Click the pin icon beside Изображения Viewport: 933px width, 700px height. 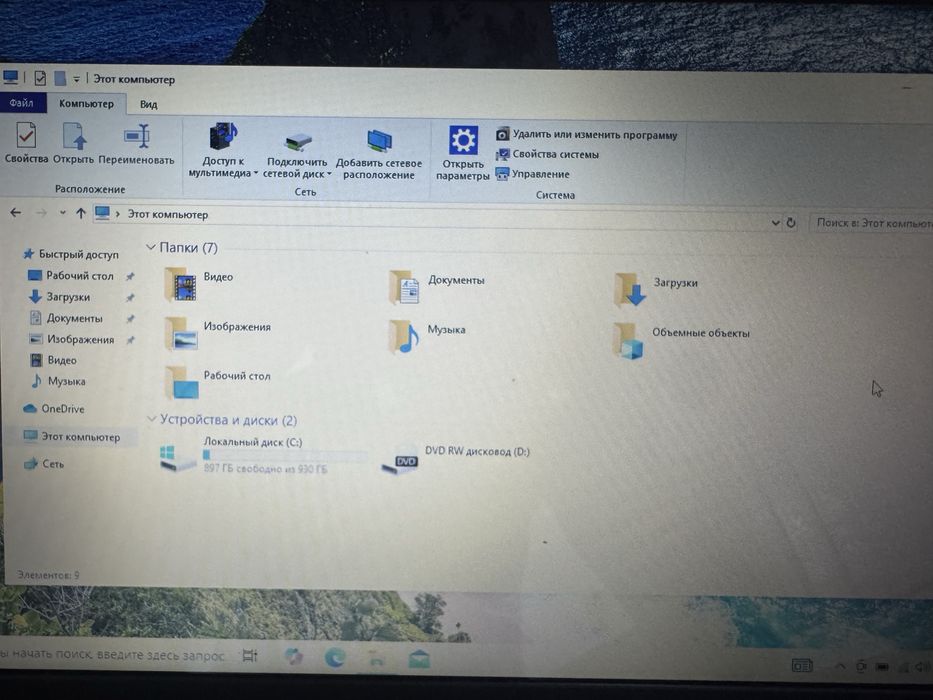[130, 340]
